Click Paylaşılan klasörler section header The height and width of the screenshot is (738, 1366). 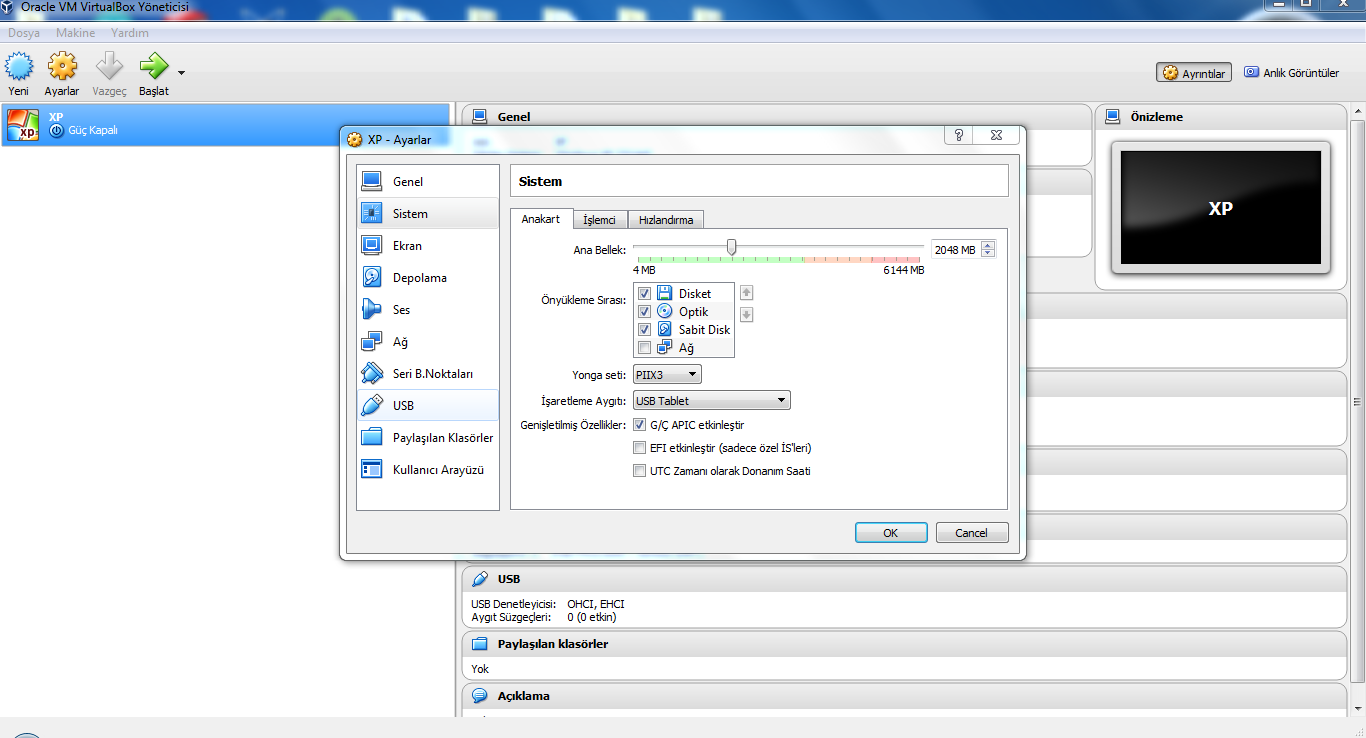(x=904, y=644)
